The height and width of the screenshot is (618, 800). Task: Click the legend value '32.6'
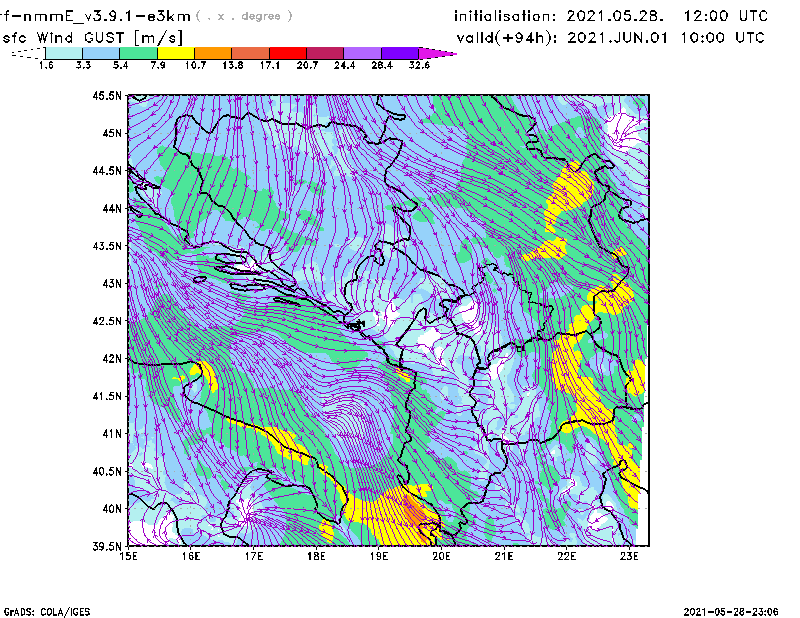coord(419,65)
